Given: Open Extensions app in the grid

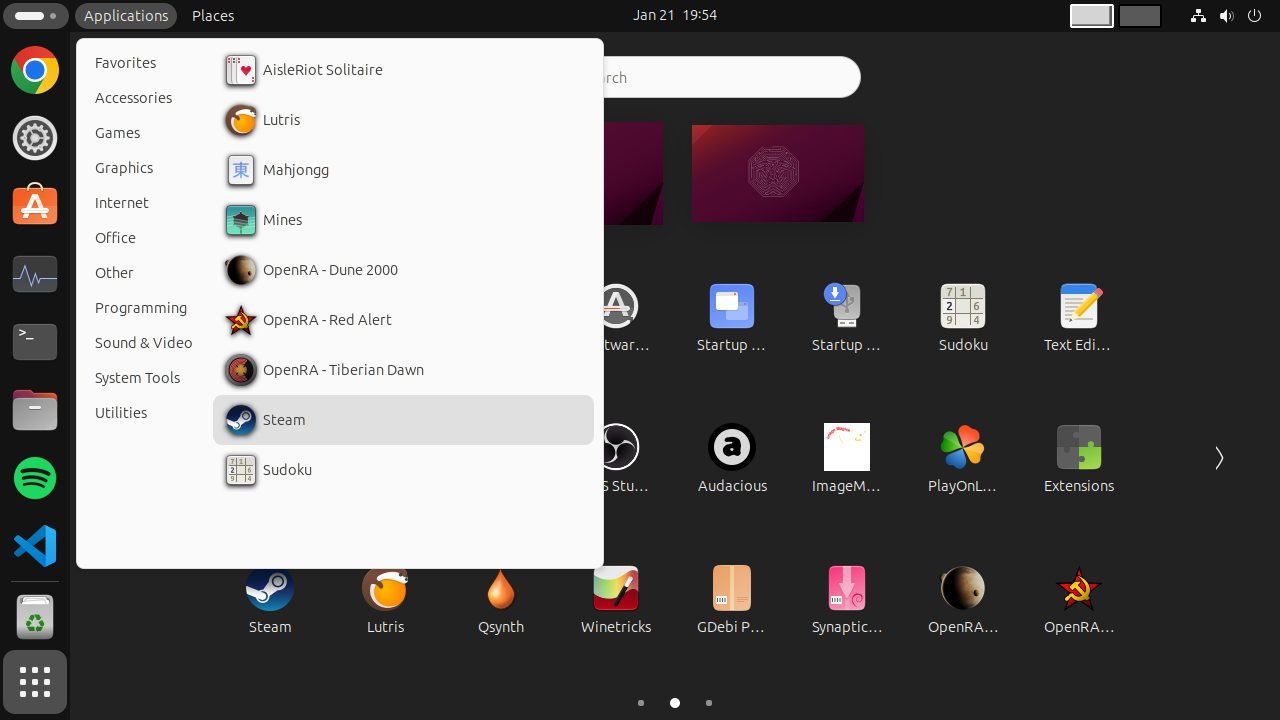Looking at the screenshot, I should tap(1079, 458).
